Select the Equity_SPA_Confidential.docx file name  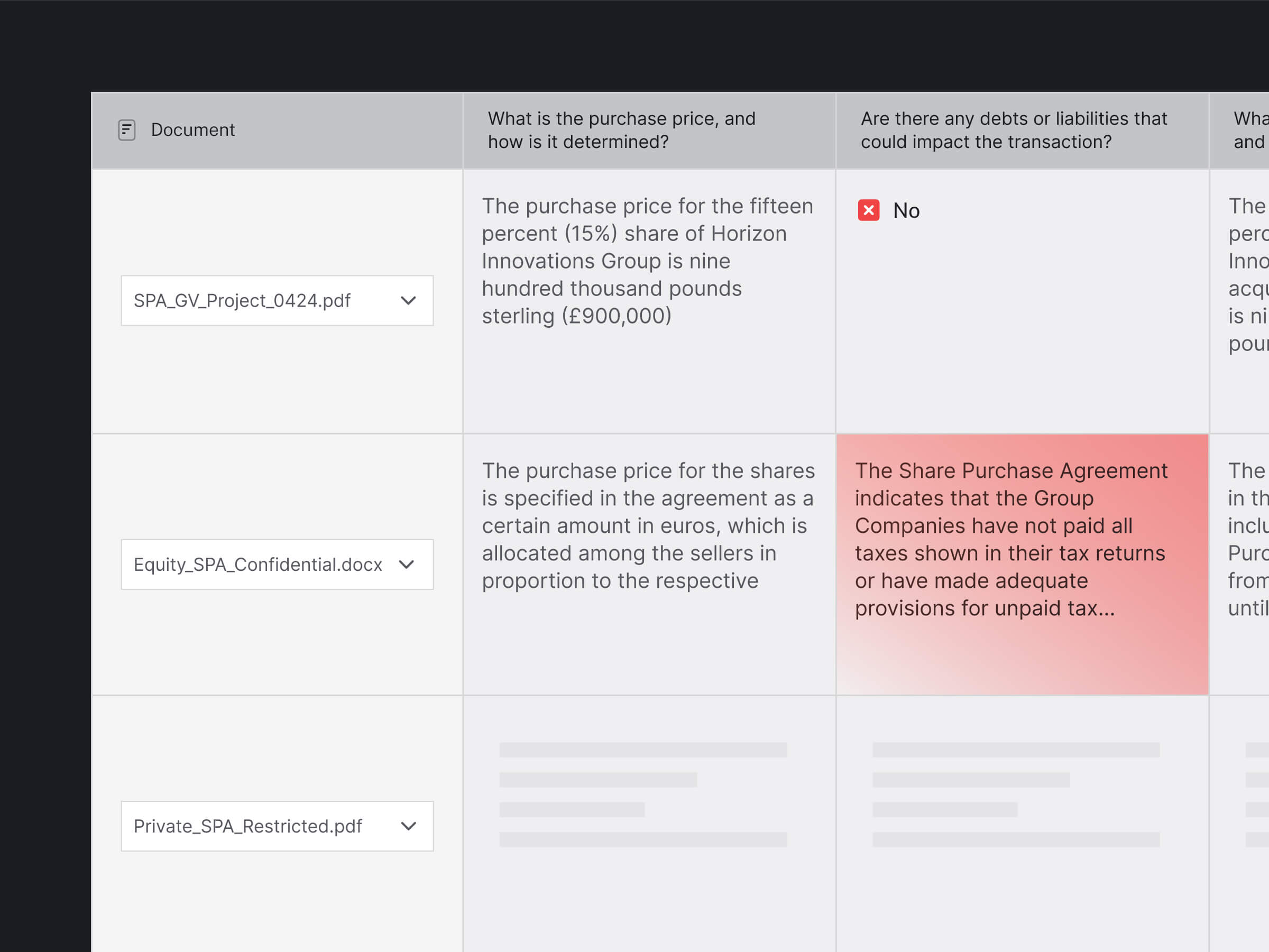[x=257, y=565]
